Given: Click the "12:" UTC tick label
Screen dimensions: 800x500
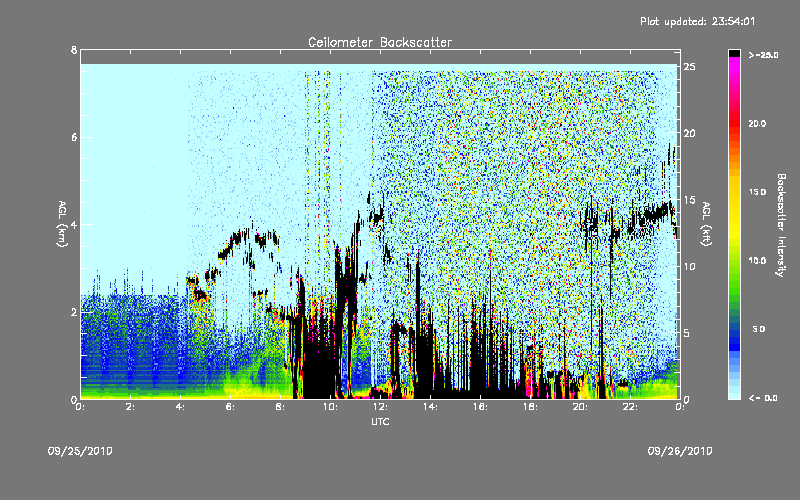Looking at the screenshot, I should click(x=380, y=407).
